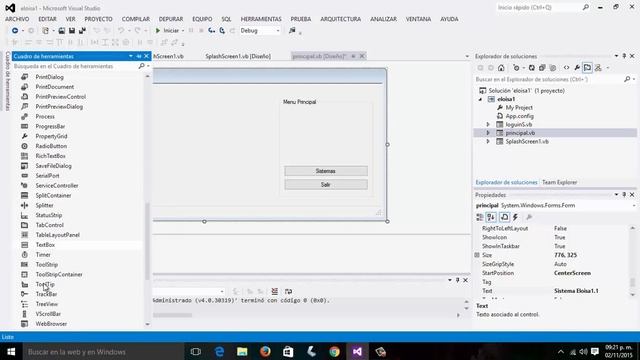The width and height of the screenshot is (640, 360).
Task: Toggle Categorized view in Propiedades panel
Action: [x=480, y=217]
